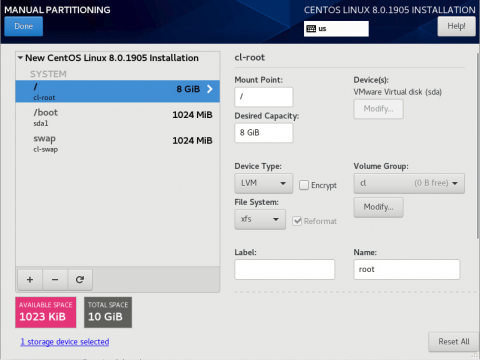The width and height of the screenshot is (480, 360).
Task: Click the Done button
Action: [24, 26]
